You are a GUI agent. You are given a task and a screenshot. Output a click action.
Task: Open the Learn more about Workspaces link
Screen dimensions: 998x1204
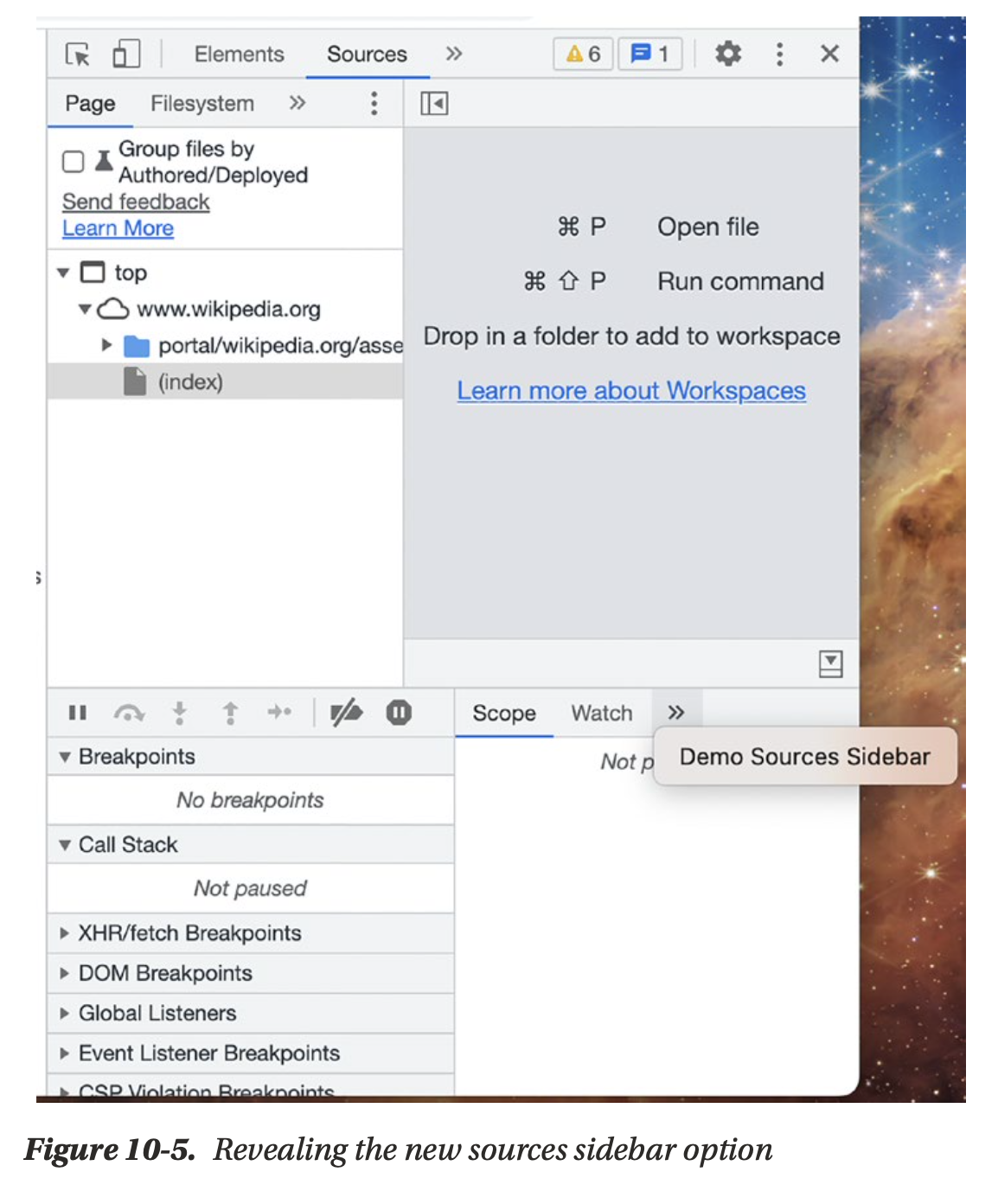(631, 391)
